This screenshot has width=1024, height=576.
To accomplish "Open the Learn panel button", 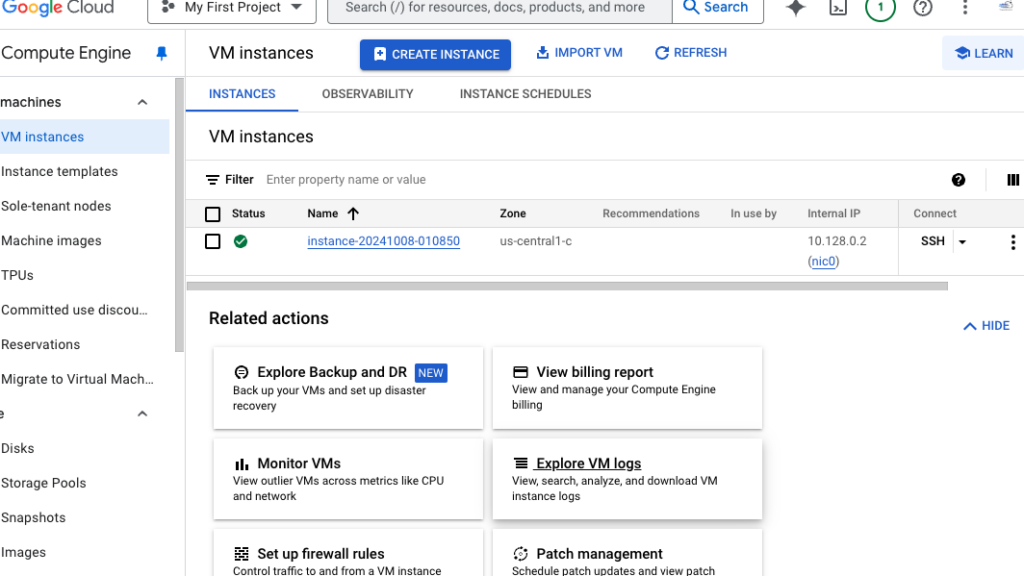I will point(984,54).
